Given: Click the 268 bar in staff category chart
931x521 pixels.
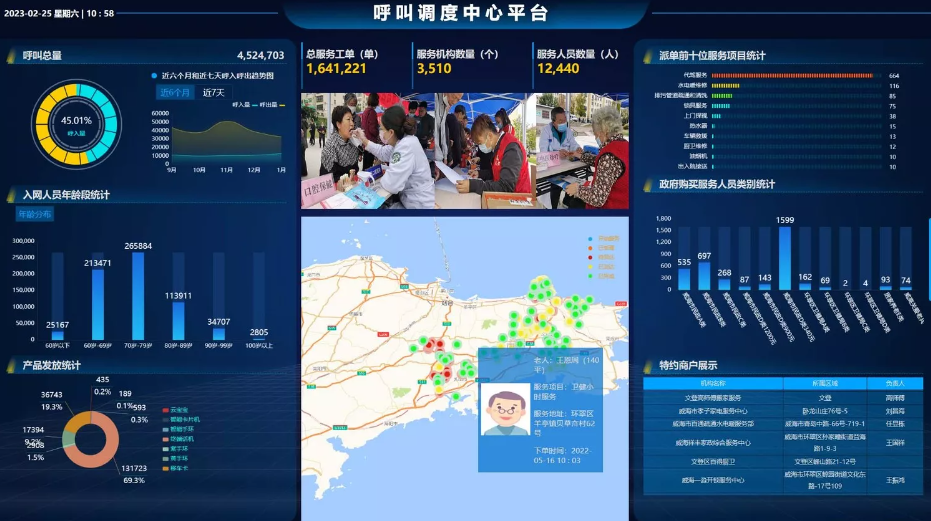Looking at the screenshot, I should (724, 285).
